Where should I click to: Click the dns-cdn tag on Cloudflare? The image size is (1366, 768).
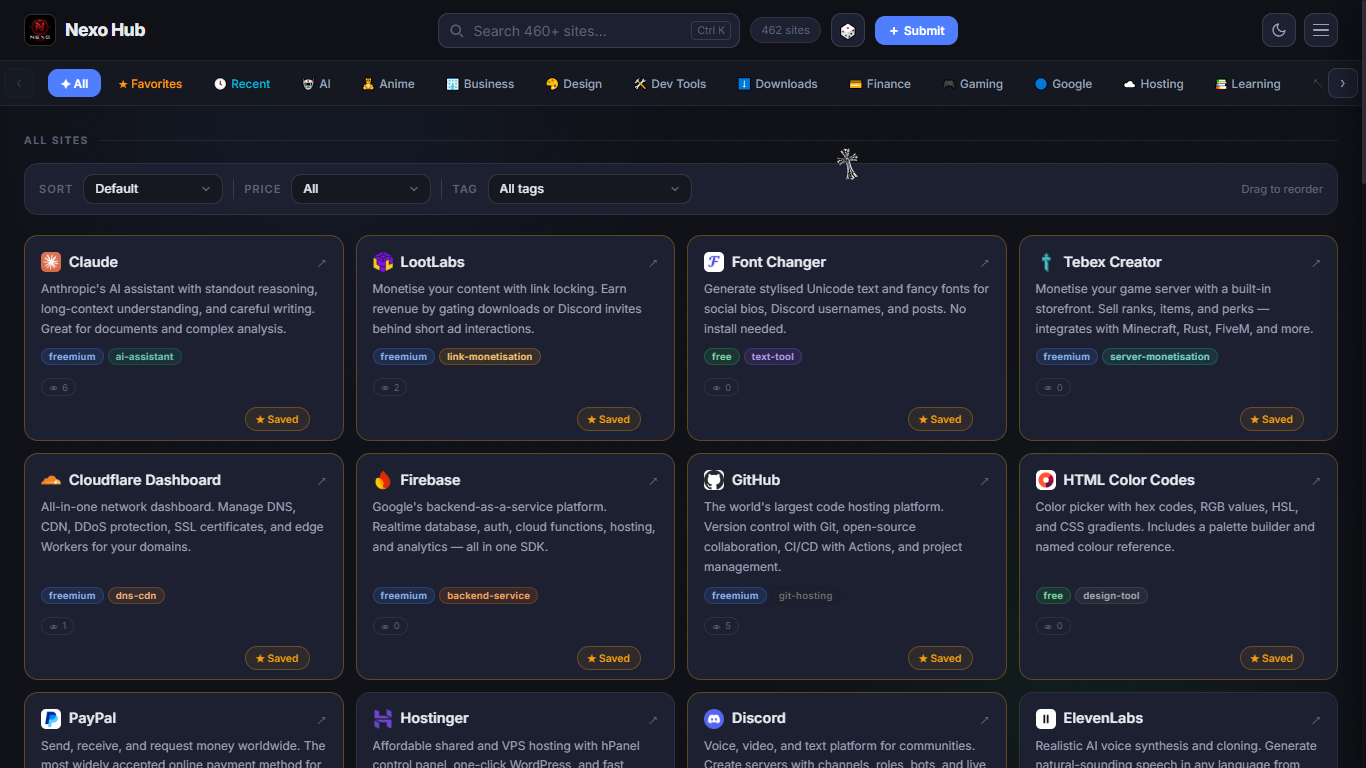tap(136, 596)
